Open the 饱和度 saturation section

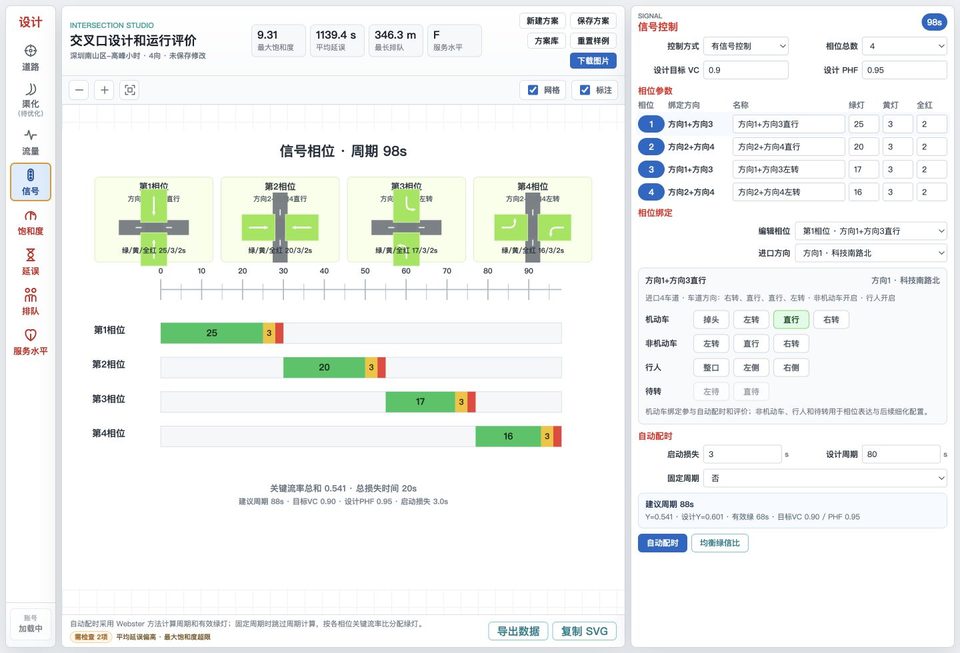tap(30, 223)
